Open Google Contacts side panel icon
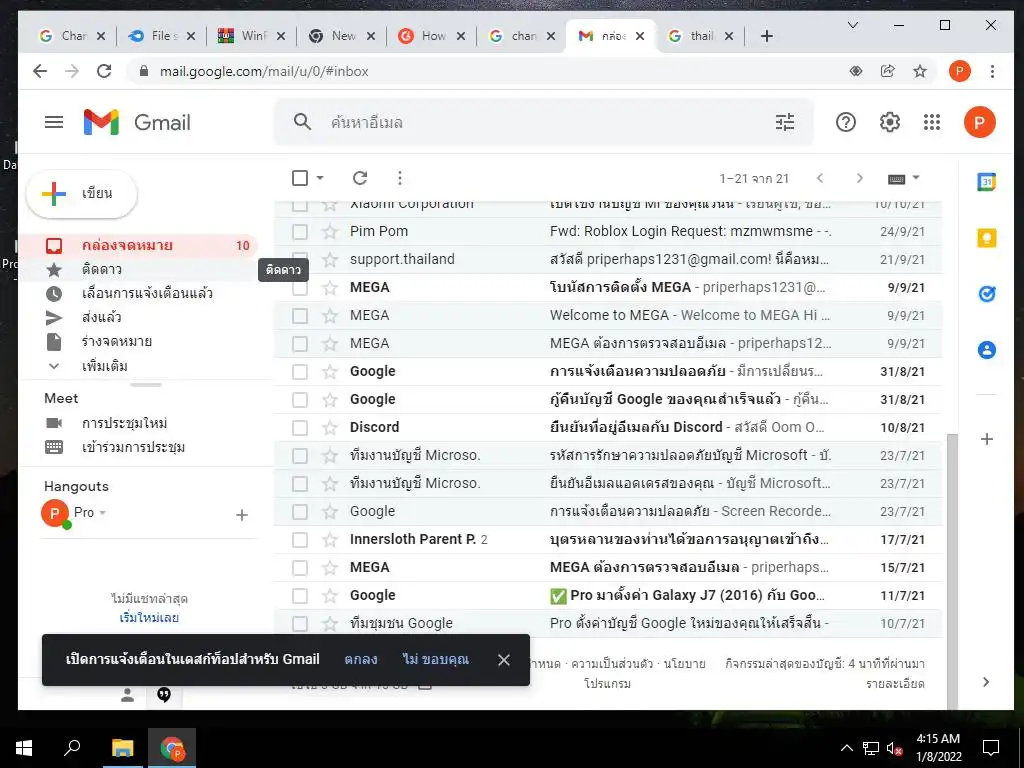 pyautogui.click(x=986, y=350)
